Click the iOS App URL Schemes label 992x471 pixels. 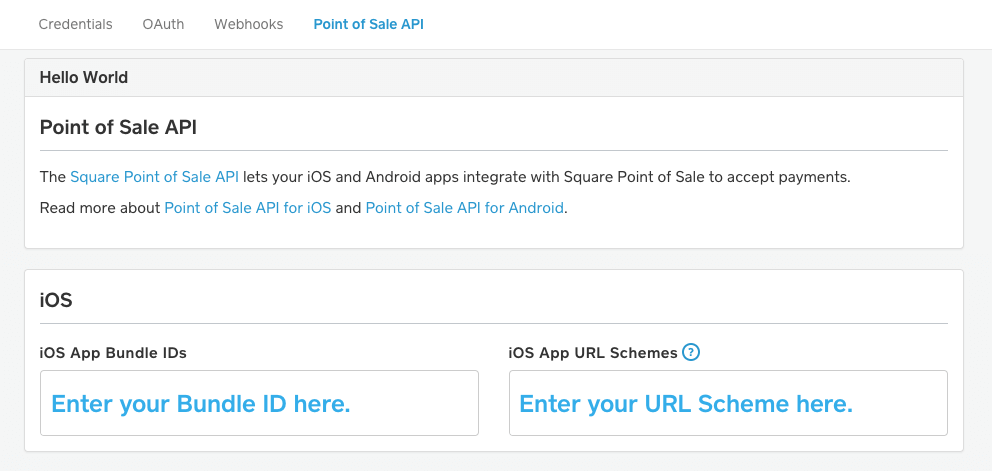[593, 353]
